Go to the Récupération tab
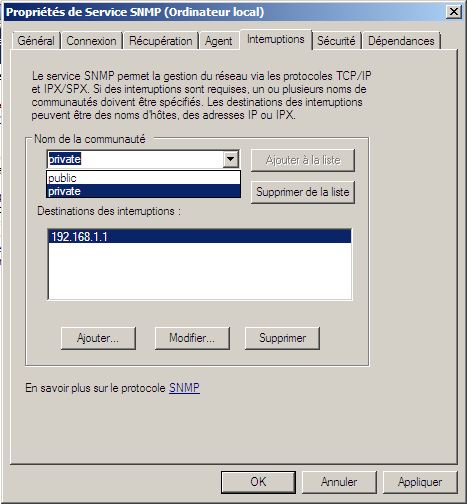This screenshot has width=467, height=504. tap(161, 41)
